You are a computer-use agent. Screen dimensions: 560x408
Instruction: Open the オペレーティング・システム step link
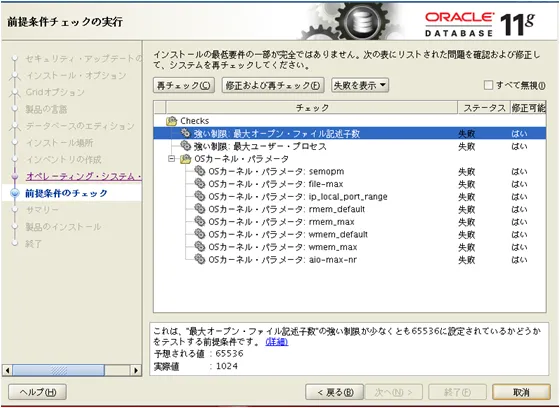84,176
